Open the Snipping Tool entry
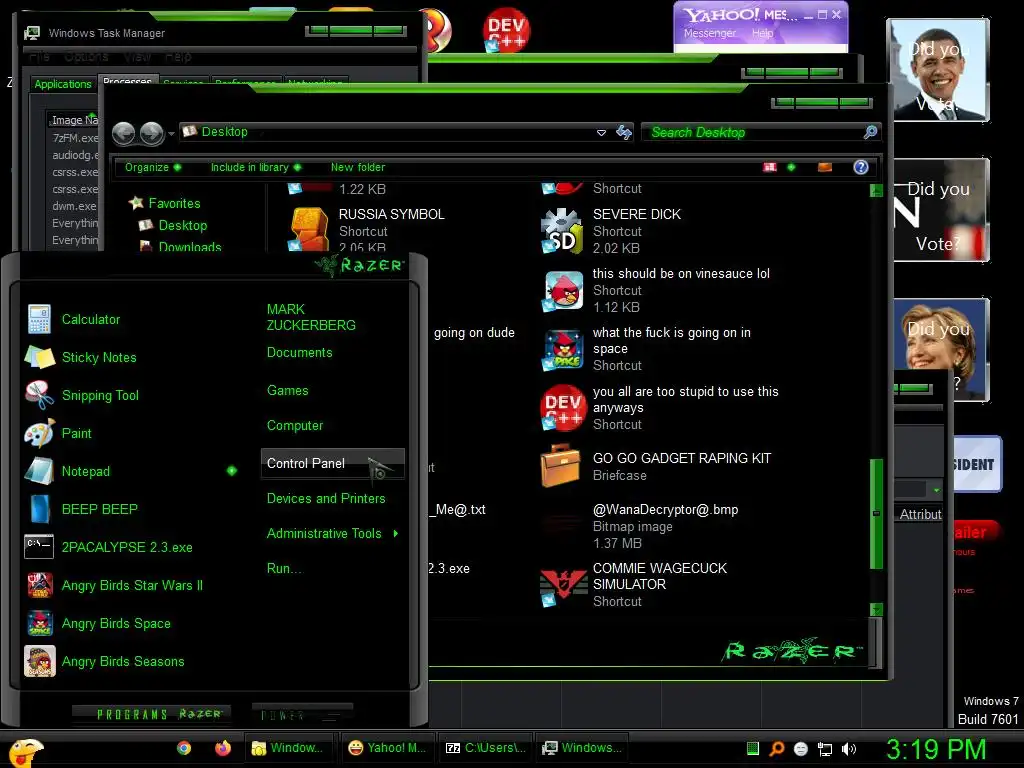Image resolution: width=1024 pixels, height=768 pixels. tap(100, 395)
